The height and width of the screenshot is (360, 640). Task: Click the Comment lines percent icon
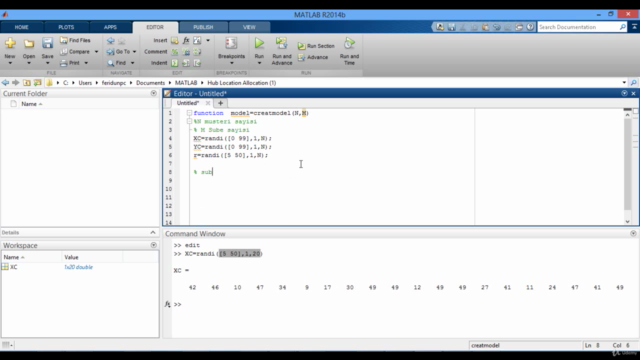pyautogui.click(x=175, y=52)
